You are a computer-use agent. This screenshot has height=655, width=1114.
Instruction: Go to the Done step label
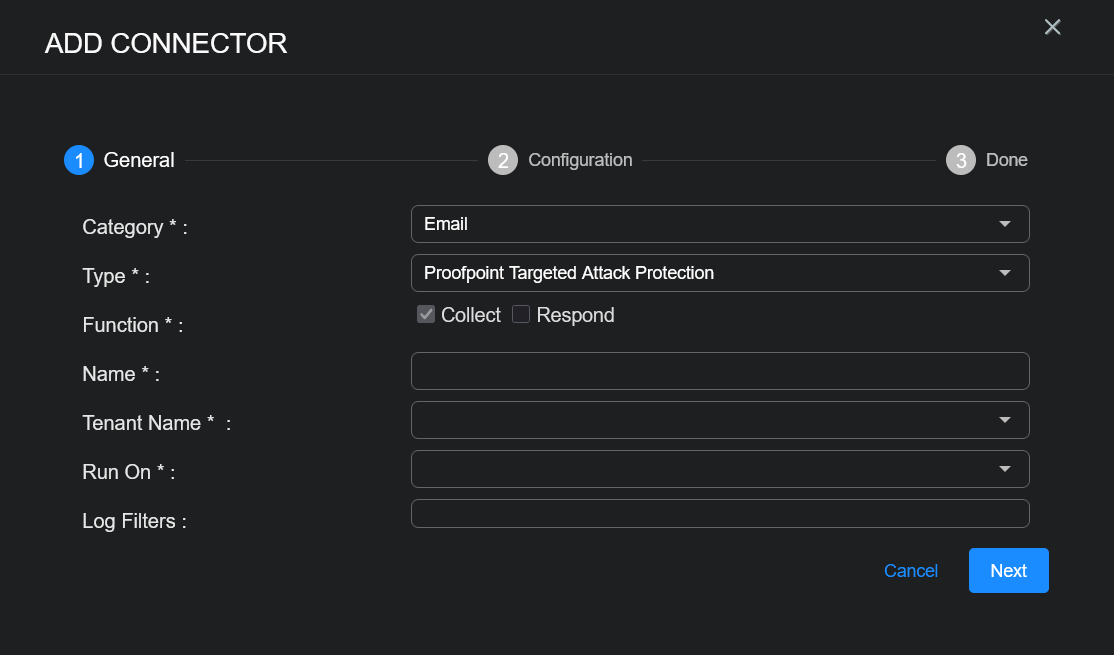[1006, 160]
